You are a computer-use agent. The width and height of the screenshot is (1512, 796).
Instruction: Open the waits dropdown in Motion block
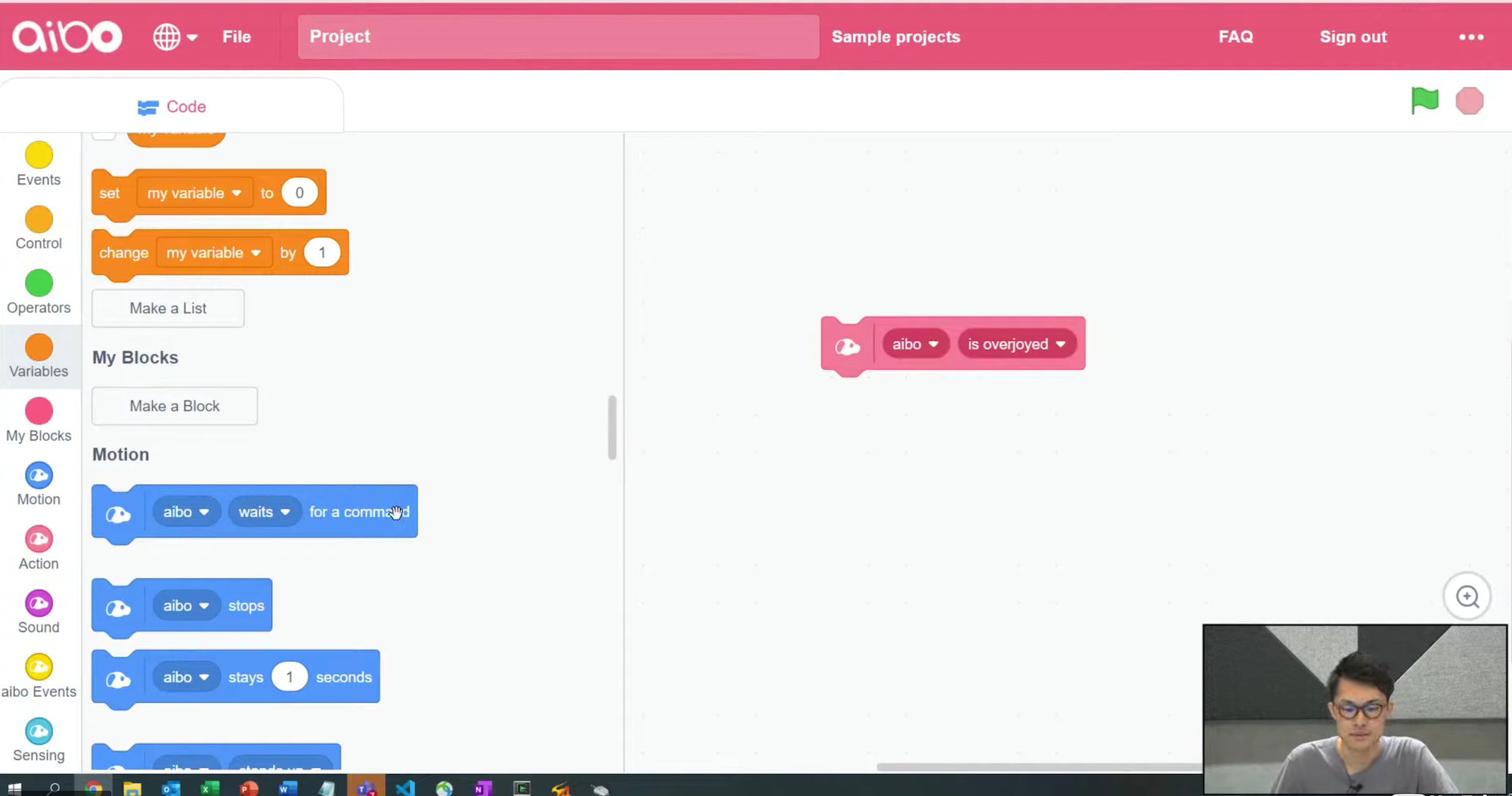click(x=264, y=512)
